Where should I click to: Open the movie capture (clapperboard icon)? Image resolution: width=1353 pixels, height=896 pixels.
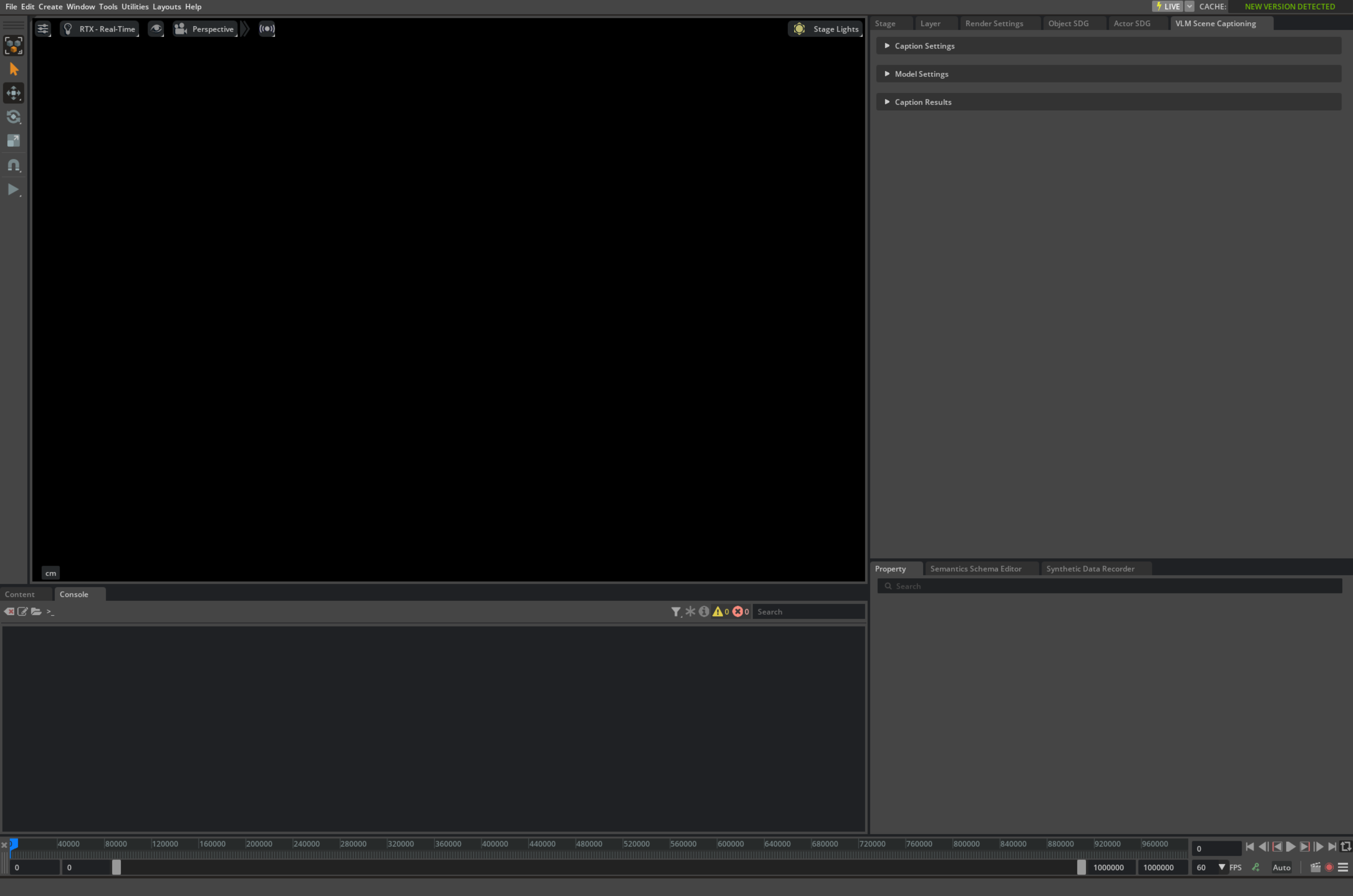[x=1315, y=867]
